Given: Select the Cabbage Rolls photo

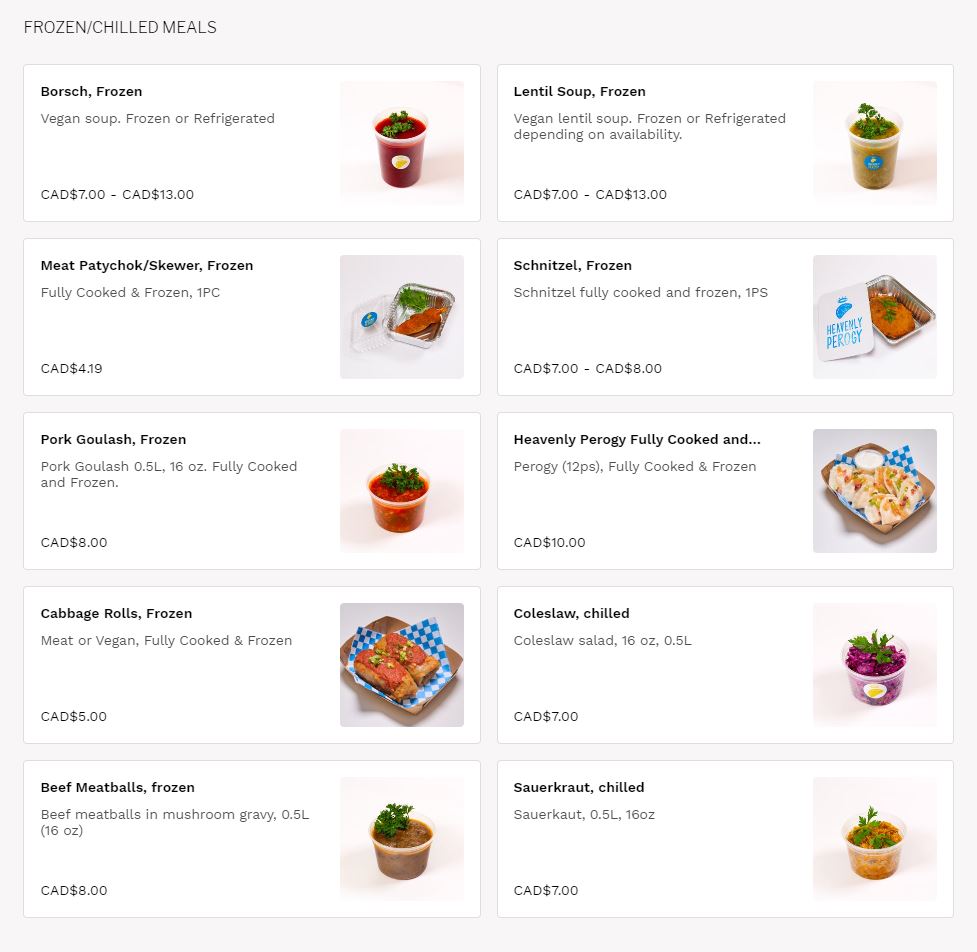Looking at the screenshot, I should [401, 665].
